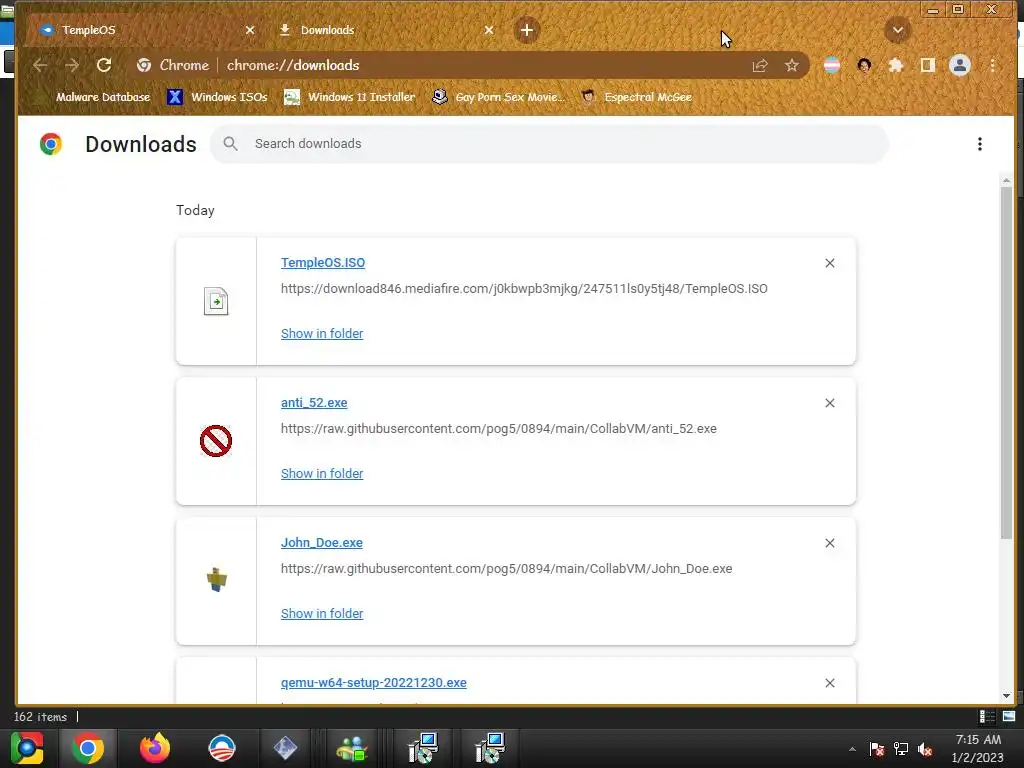This screenshot has width=1024, height=768.
Task: Remove TempleOS.ISO from the list
Action: (829, 263)
